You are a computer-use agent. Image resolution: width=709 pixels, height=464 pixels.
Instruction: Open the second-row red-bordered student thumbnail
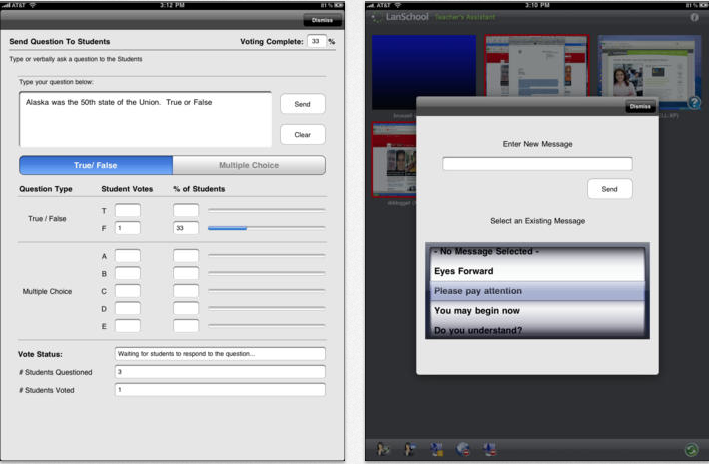(394, 160)
